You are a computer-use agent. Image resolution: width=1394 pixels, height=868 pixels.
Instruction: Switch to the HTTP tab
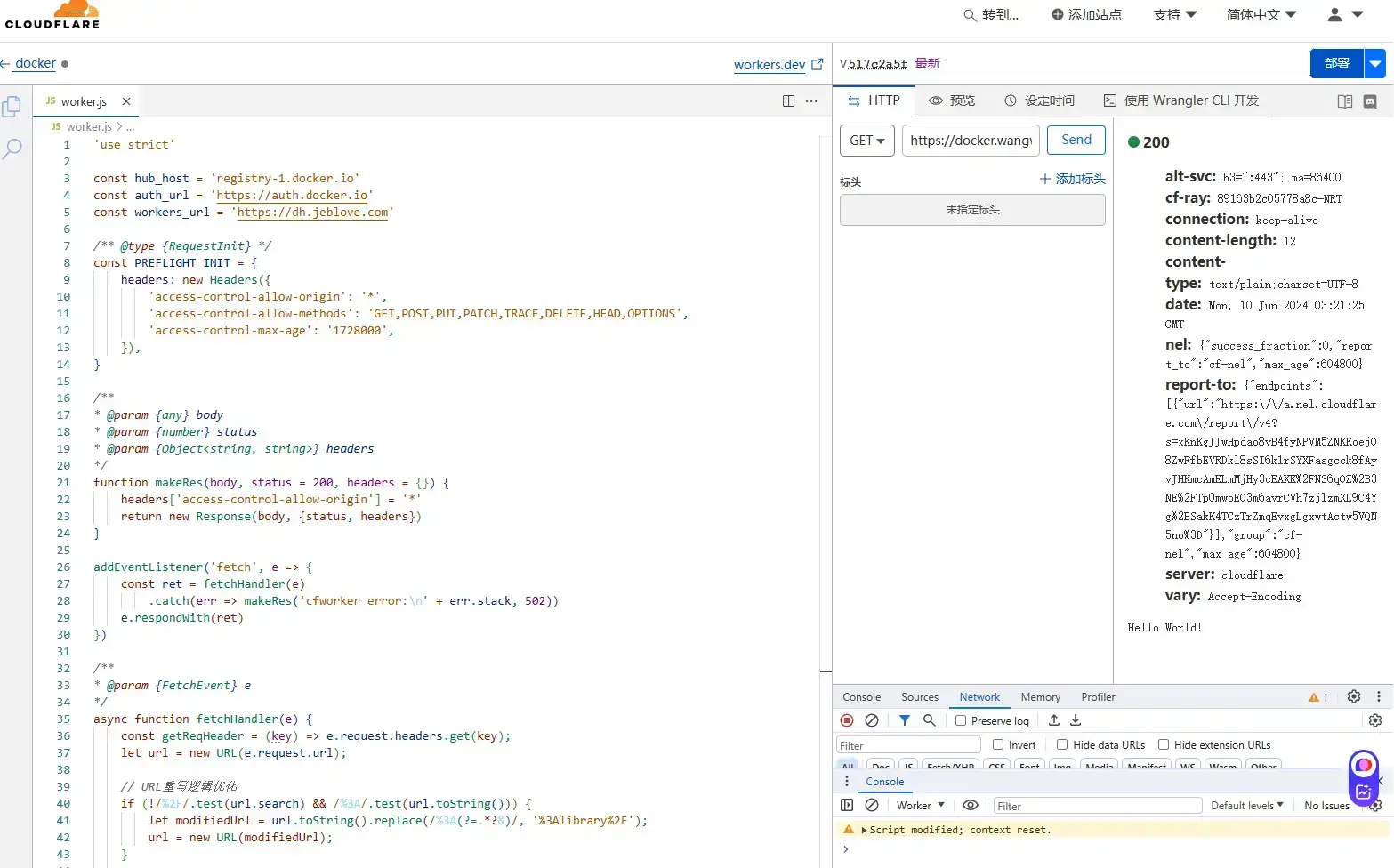click(874, 100)
